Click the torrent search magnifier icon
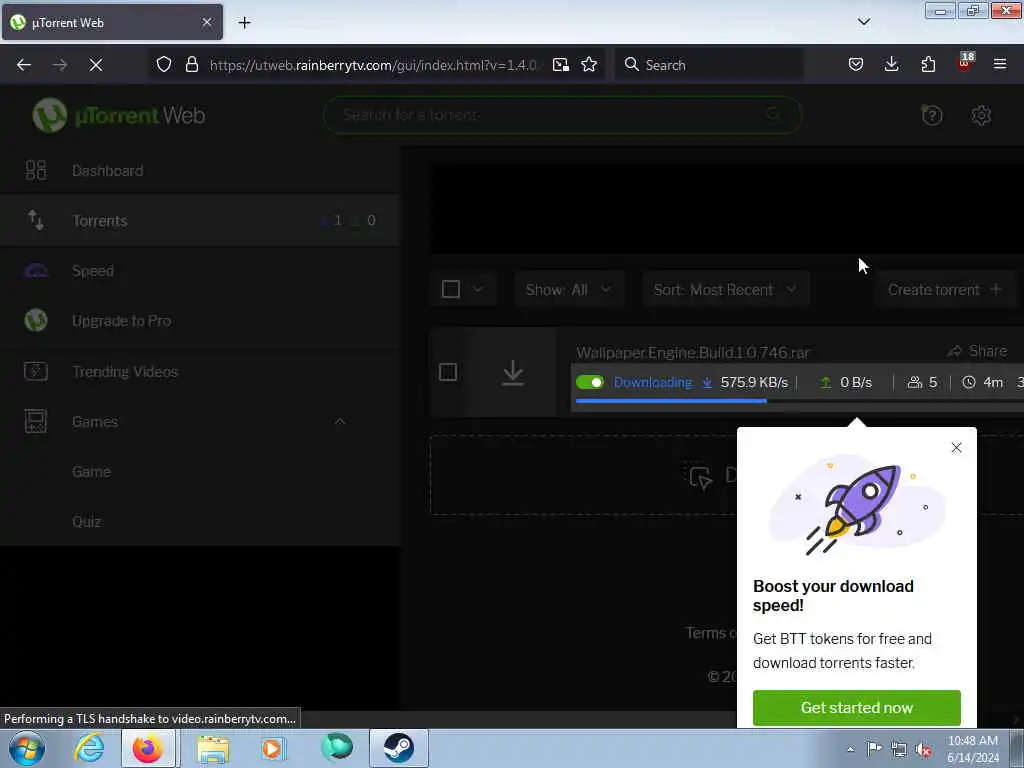 coord(774,114)
